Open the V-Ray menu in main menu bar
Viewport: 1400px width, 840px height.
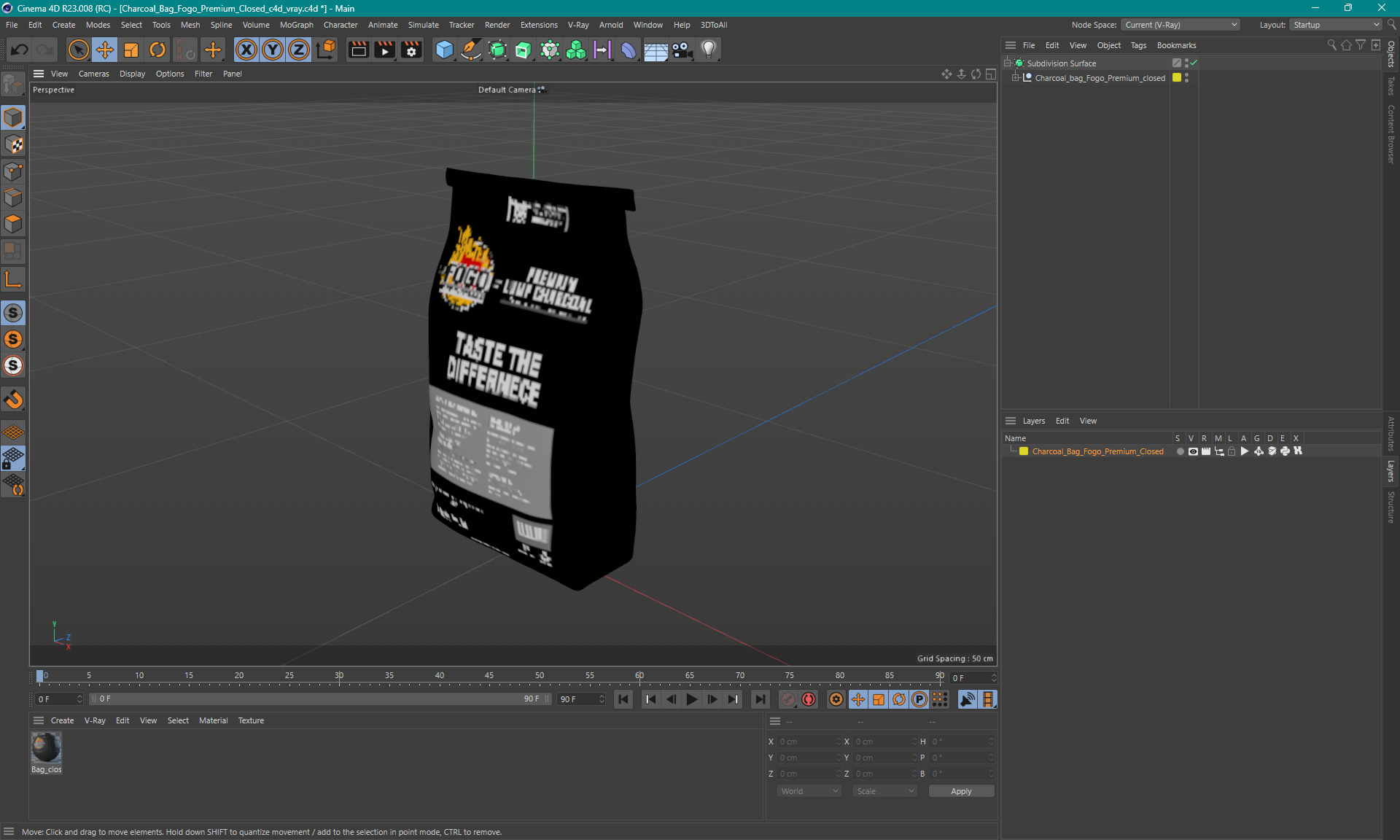point(578,25)
